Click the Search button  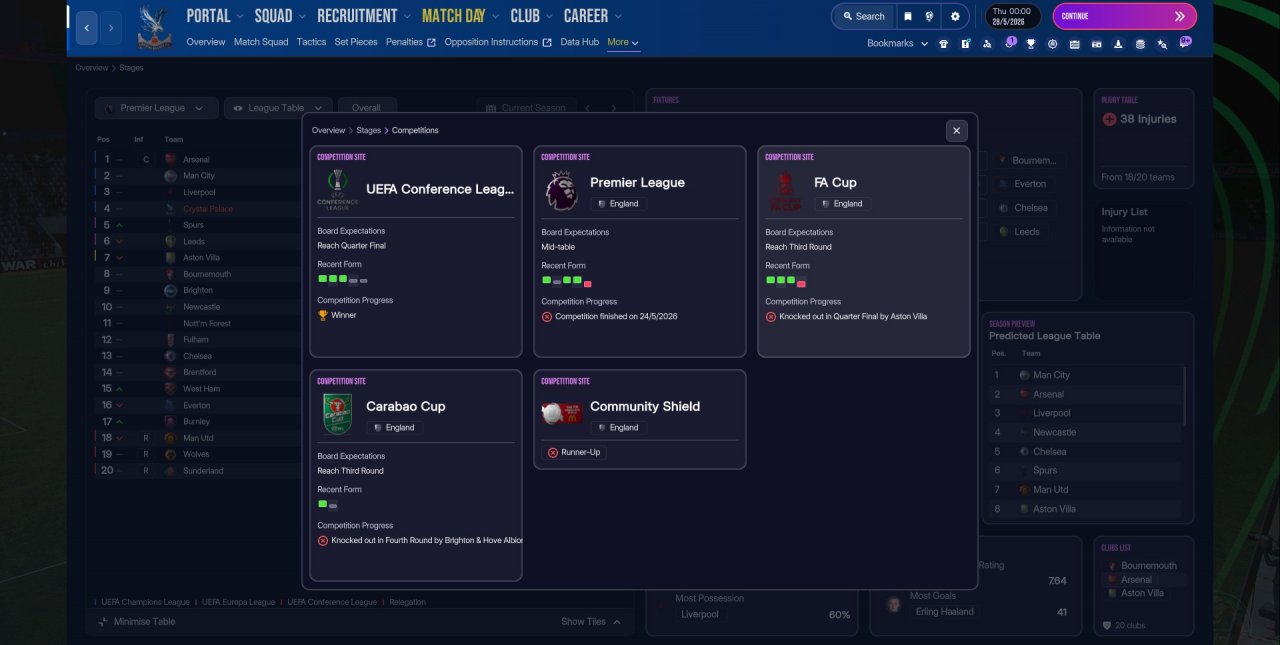click(x=864, y=16)
